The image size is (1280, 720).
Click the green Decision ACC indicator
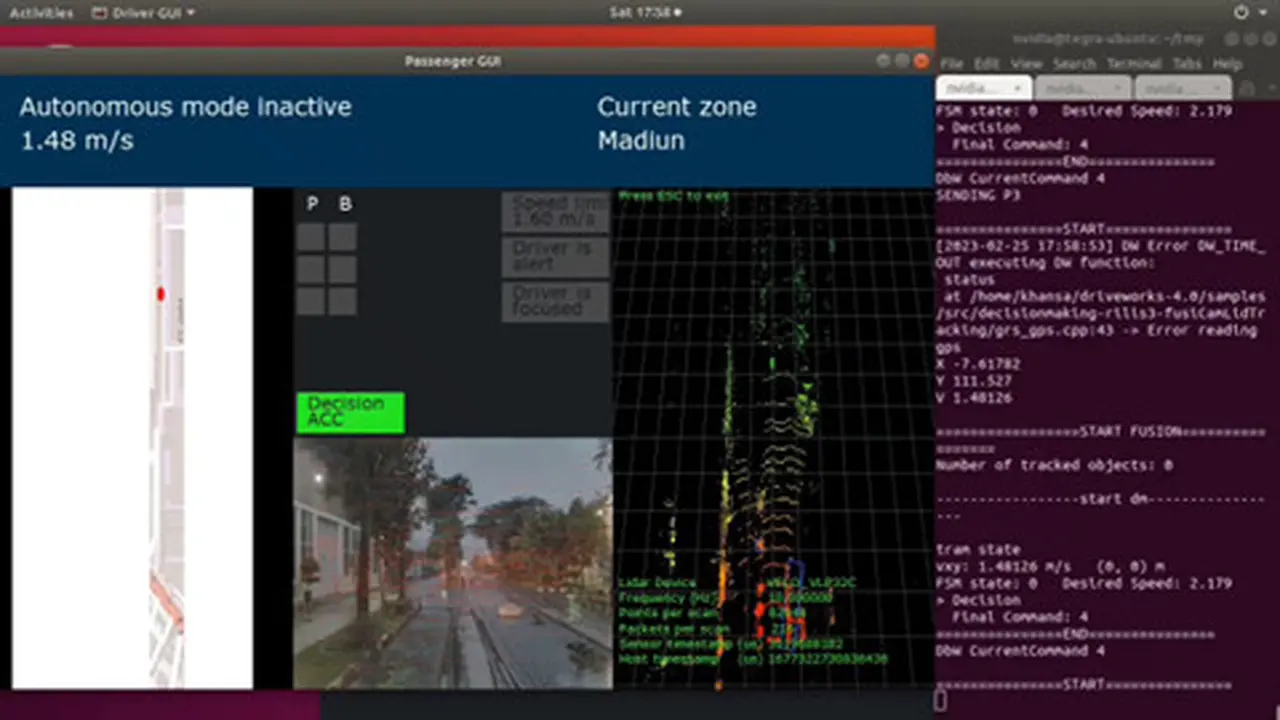pyautogui.click(x=350, y=412)
